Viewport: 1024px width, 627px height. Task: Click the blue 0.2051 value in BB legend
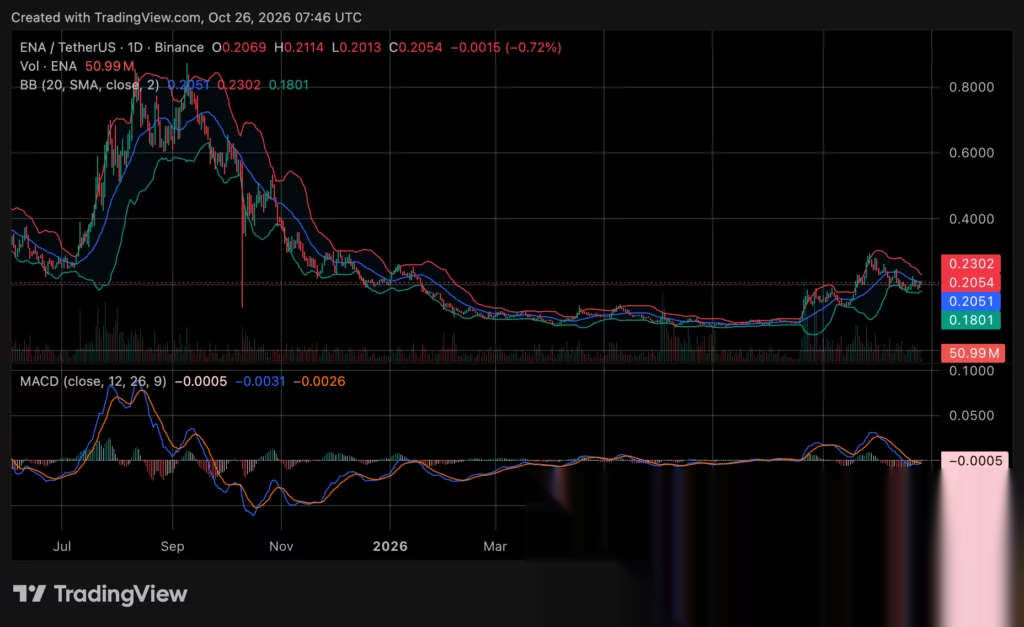pos(188,85)
